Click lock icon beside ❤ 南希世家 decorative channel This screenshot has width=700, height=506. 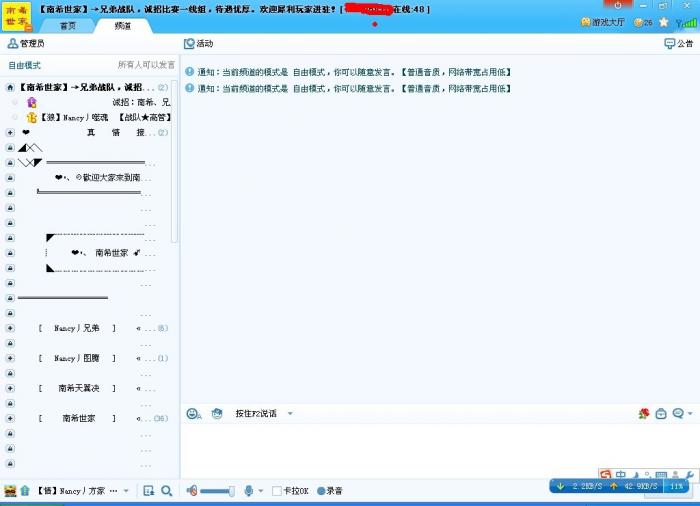coord(10,253)
